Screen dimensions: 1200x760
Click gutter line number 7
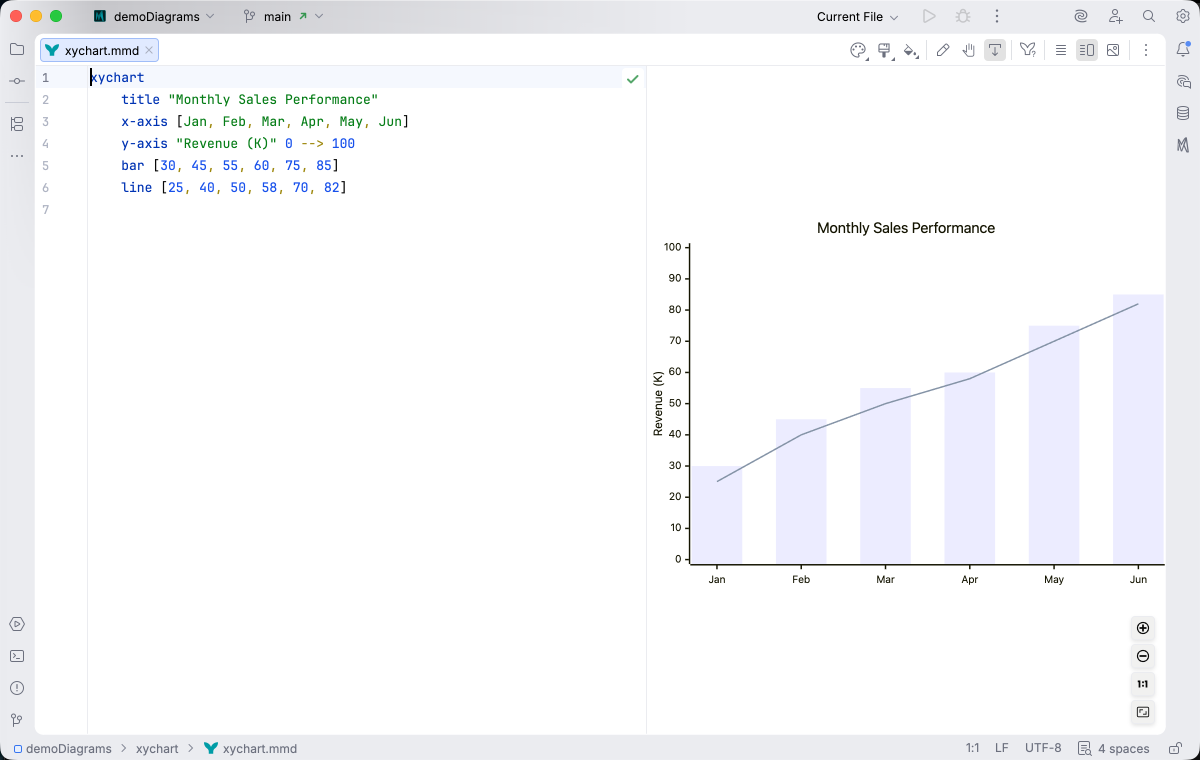click(45, 209)
